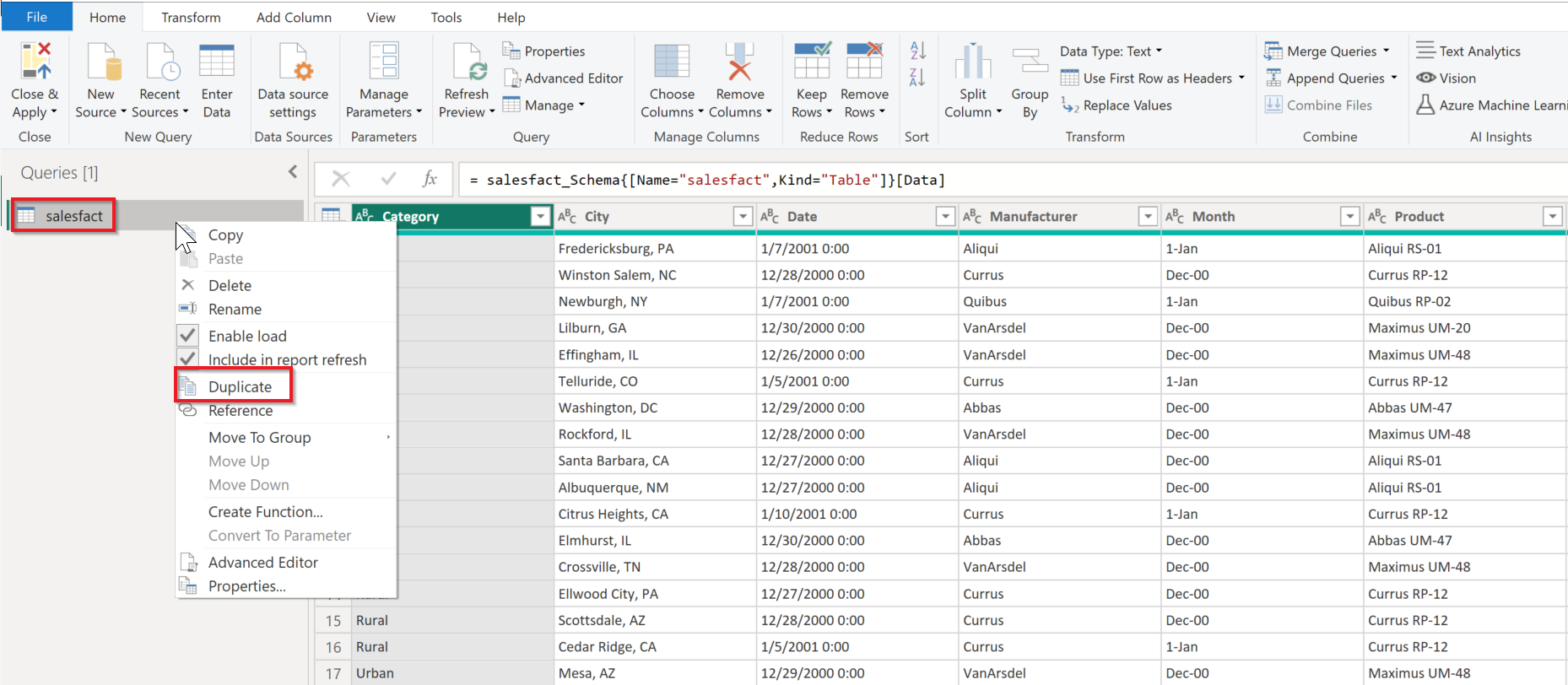1568x685 pixels.
Task: Click the Close & Apply icon
Action: click(x=35, y=62)
